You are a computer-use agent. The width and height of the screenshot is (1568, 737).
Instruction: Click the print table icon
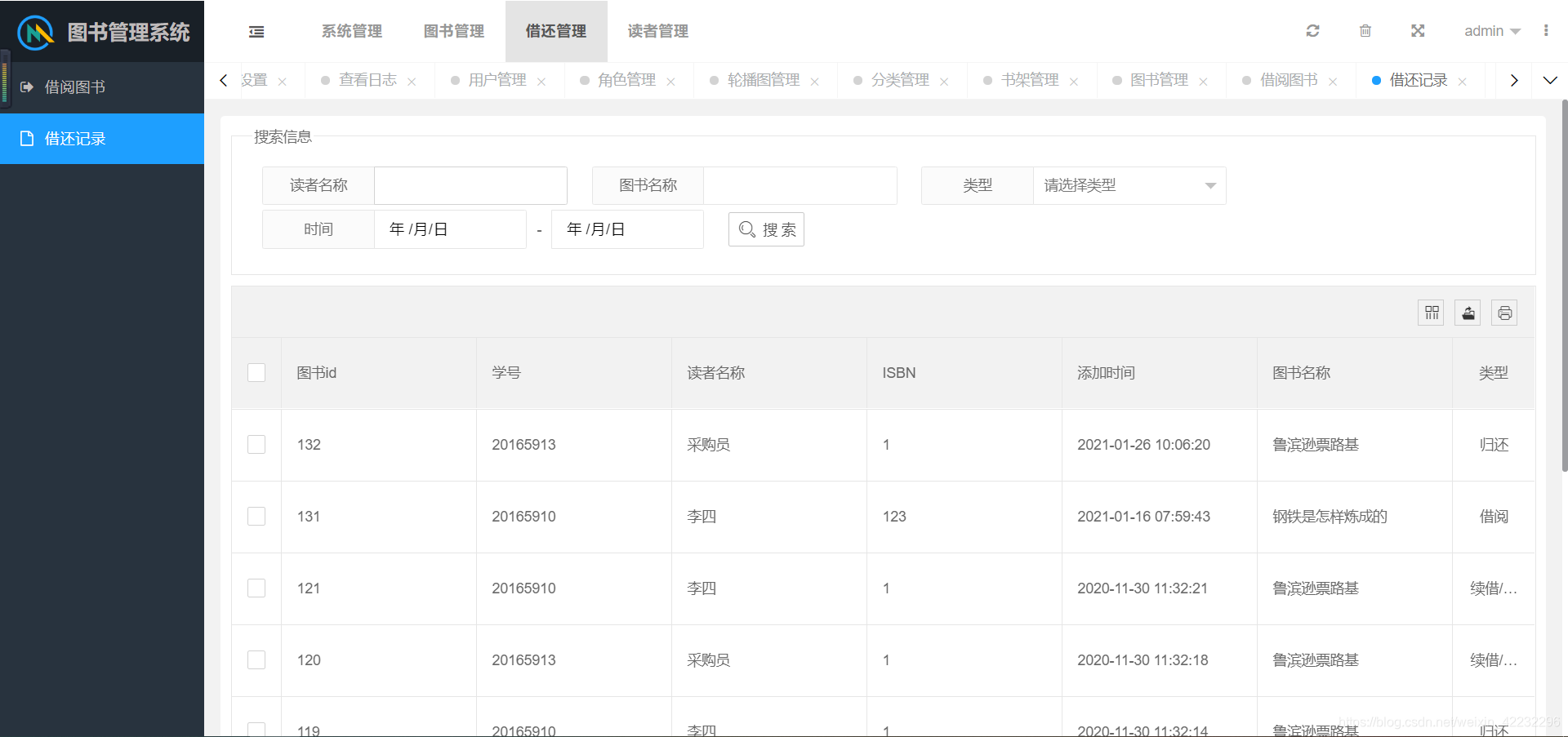tap(1505, 313)
